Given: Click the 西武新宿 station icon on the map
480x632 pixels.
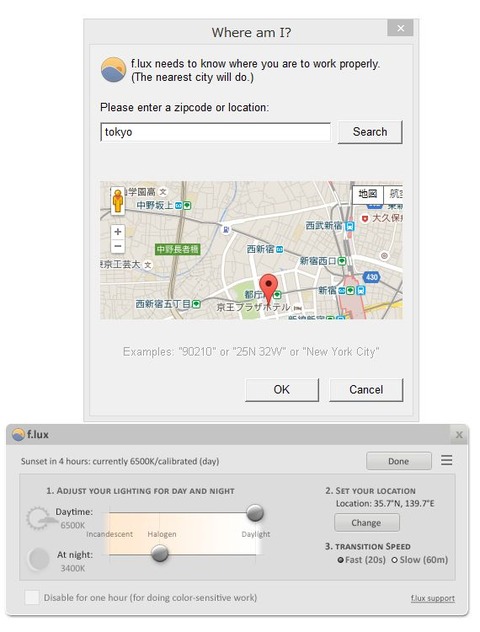Looking at the screenshot, I should coord(350,226).
